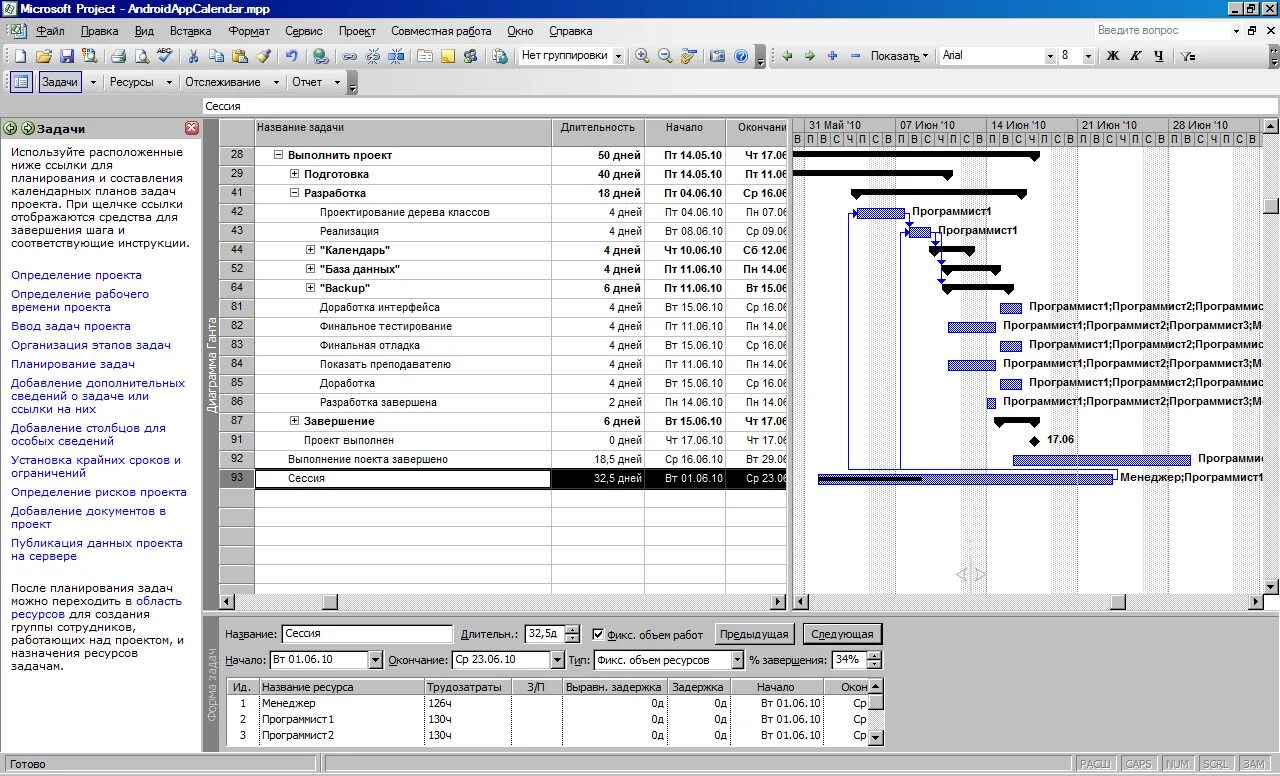The height and width of the screenshot is (776, 1280).
Task: Create a new project file
Action: click(x=21, y=56)
